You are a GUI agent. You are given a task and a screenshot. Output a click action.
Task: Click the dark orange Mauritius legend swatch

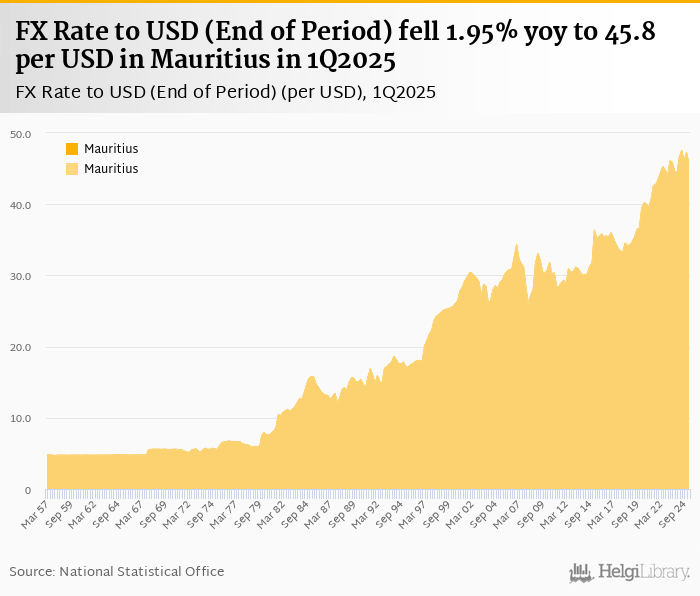click(x=72, y=148)
